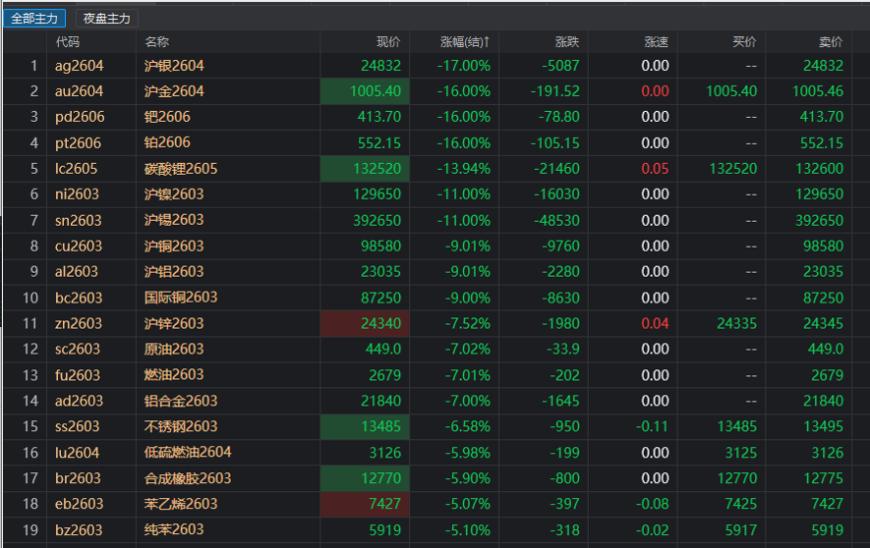The width and height of the screenshot is (870, 548).
Task: Select row number 10 for 国际铜2603
Action: click(x=30, y=298)
